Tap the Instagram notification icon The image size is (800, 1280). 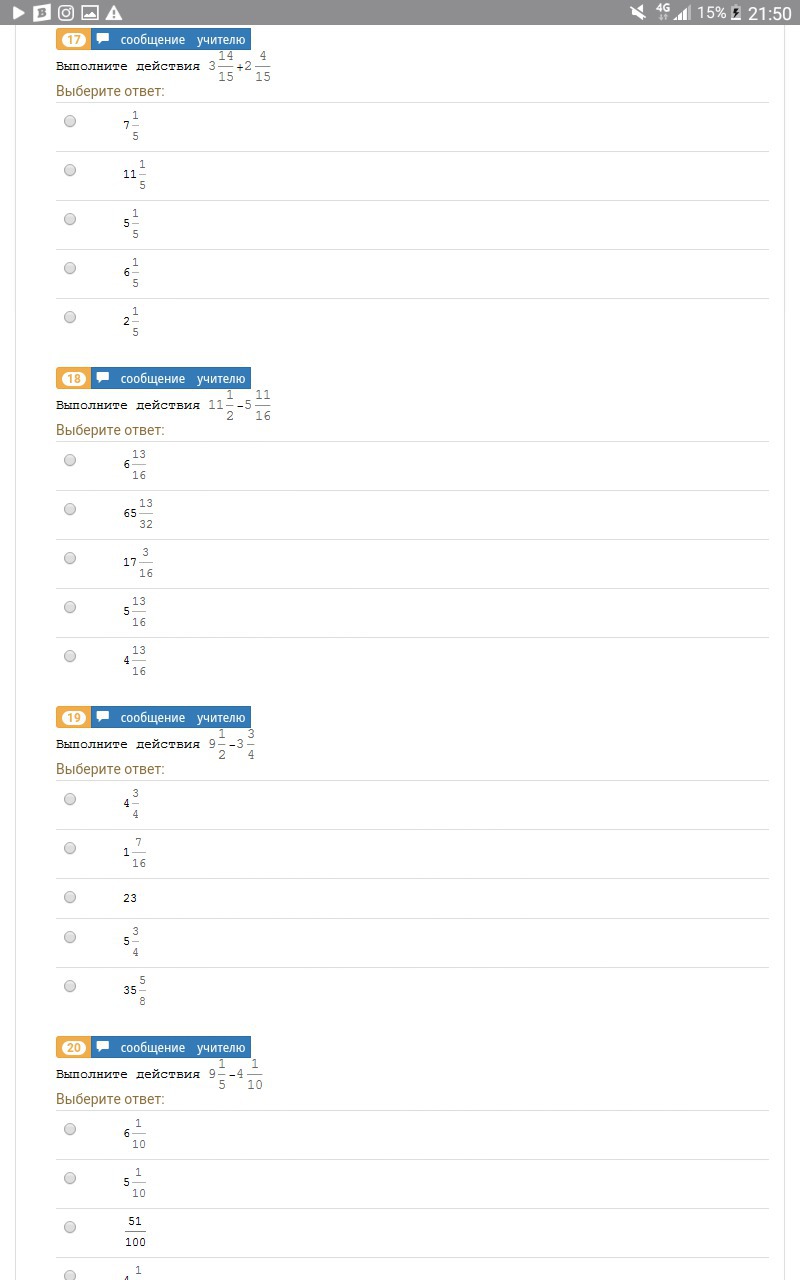(66, 13)
